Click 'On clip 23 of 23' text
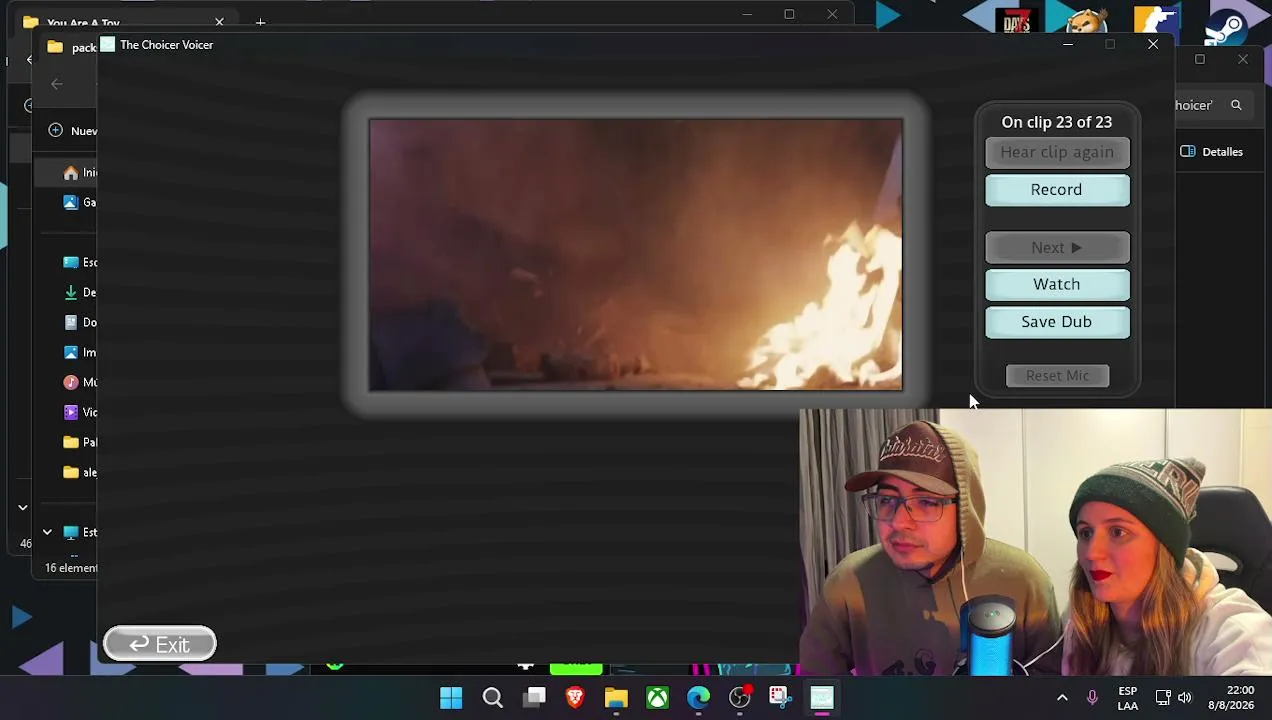The width and height of the screenshot is (1272, 720). 1057,122
